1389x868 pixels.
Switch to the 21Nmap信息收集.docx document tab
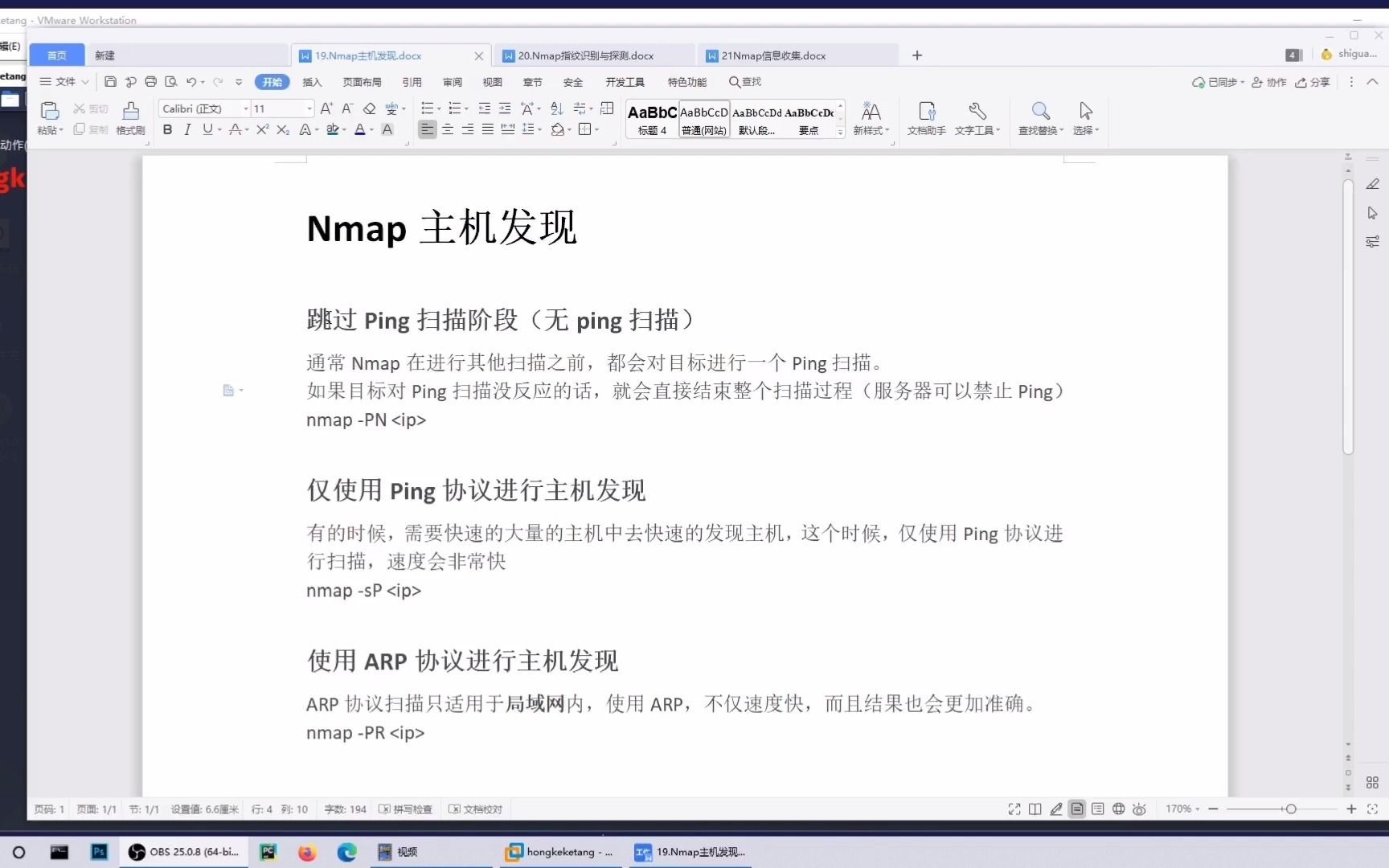772,55
